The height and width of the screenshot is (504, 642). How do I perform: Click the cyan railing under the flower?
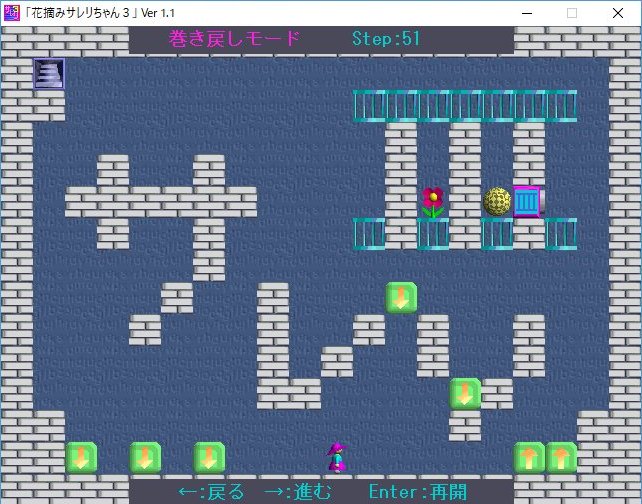(432, 233)
